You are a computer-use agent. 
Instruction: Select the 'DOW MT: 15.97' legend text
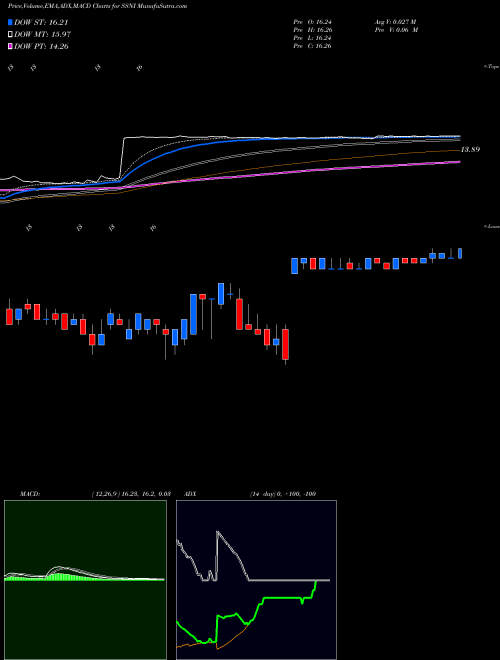[42, 35]
